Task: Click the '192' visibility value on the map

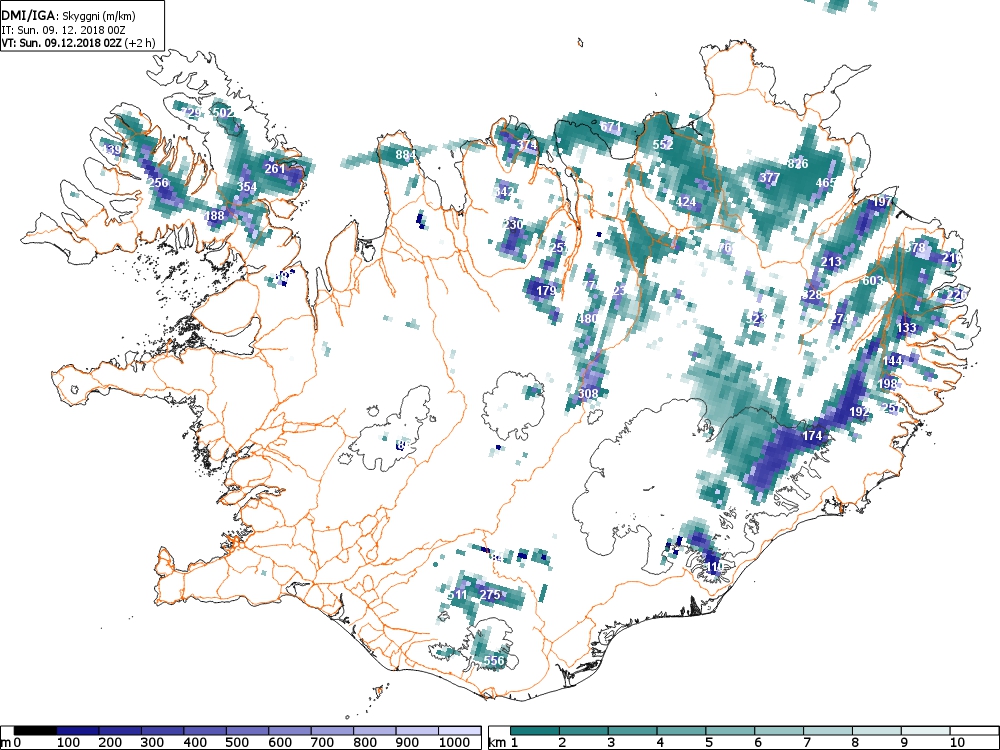Action: click(859, 412)
